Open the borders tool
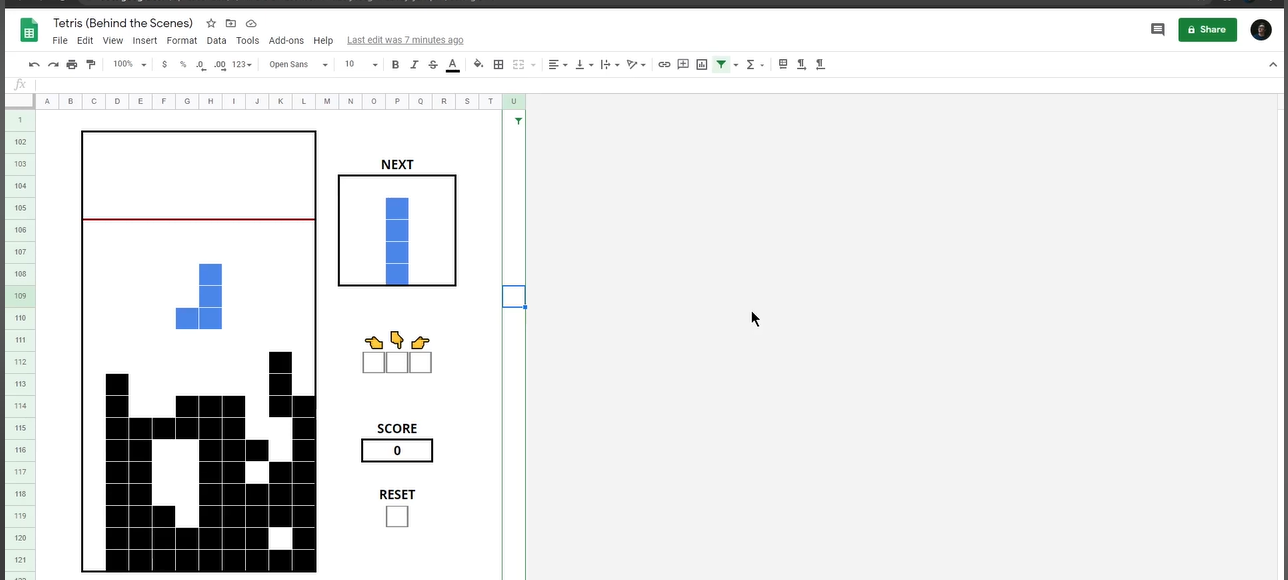Screen dimensions: 1288x580 (x=498, y=64)
